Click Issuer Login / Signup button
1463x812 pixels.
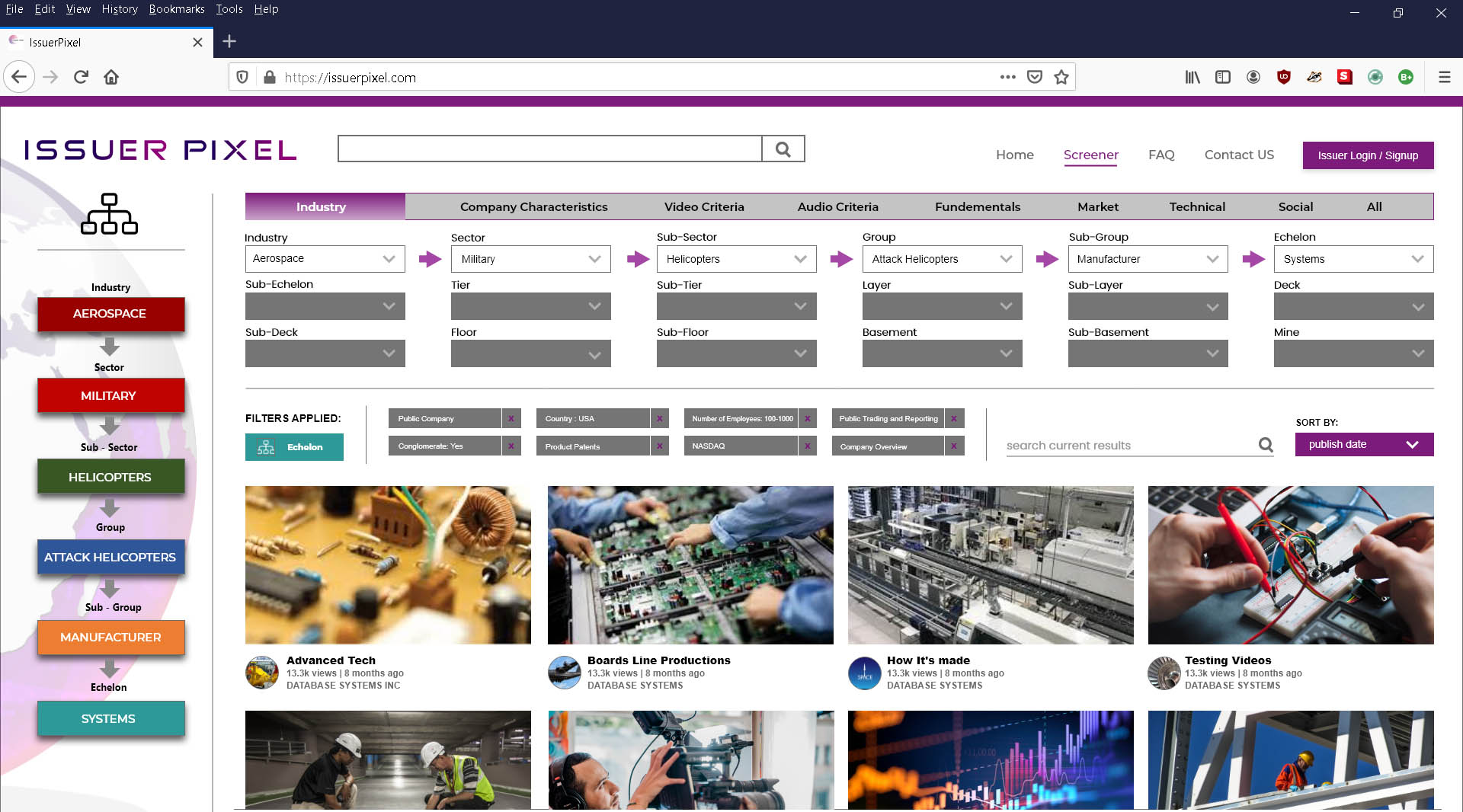(1369, 155)
